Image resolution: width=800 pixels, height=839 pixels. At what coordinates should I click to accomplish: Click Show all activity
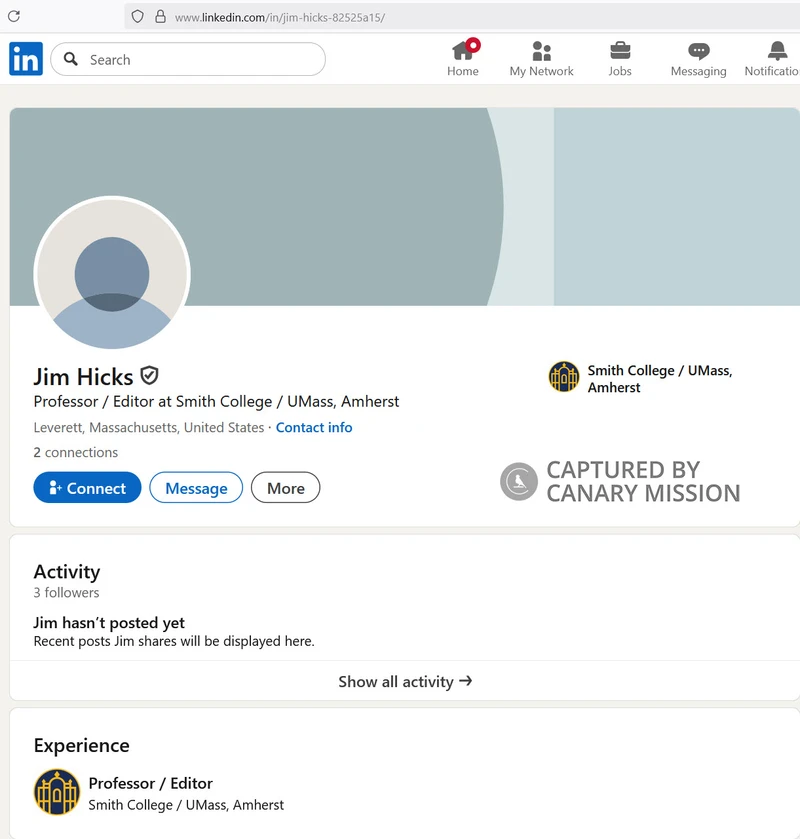(x=405, y=681)
